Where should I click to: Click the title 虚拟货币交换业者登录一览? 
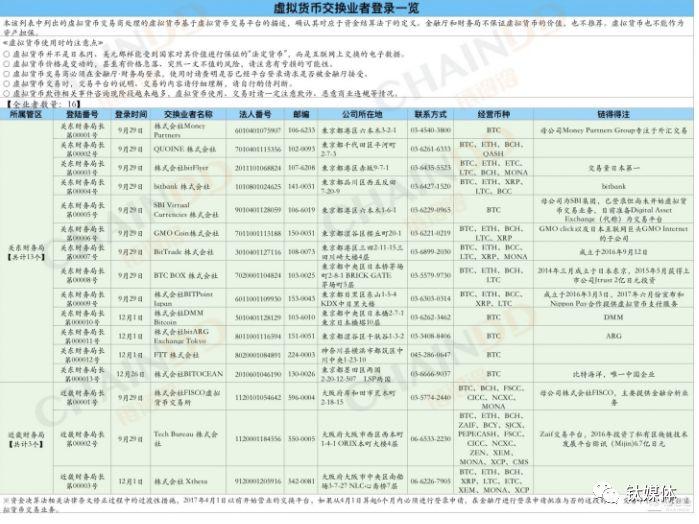click(x=346, y=8)
